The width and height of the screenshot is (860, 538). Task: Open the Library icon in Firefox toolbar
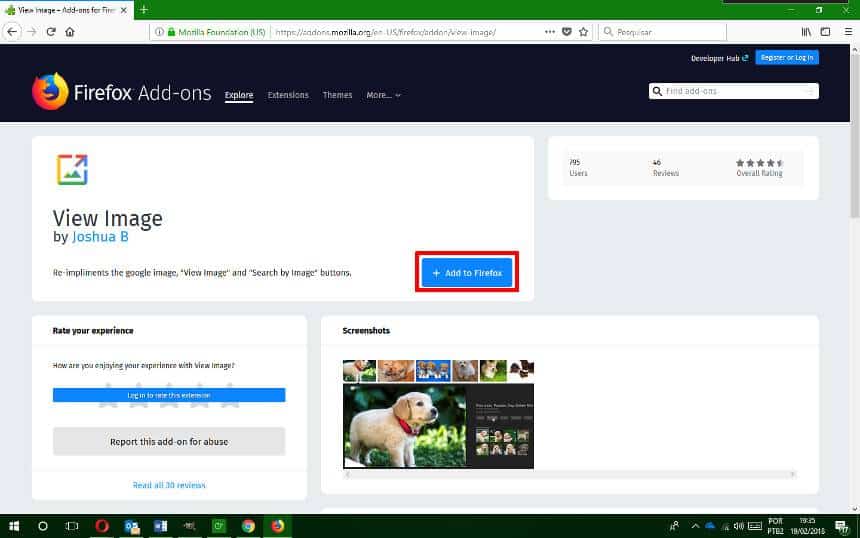click(x=806, y=32)
